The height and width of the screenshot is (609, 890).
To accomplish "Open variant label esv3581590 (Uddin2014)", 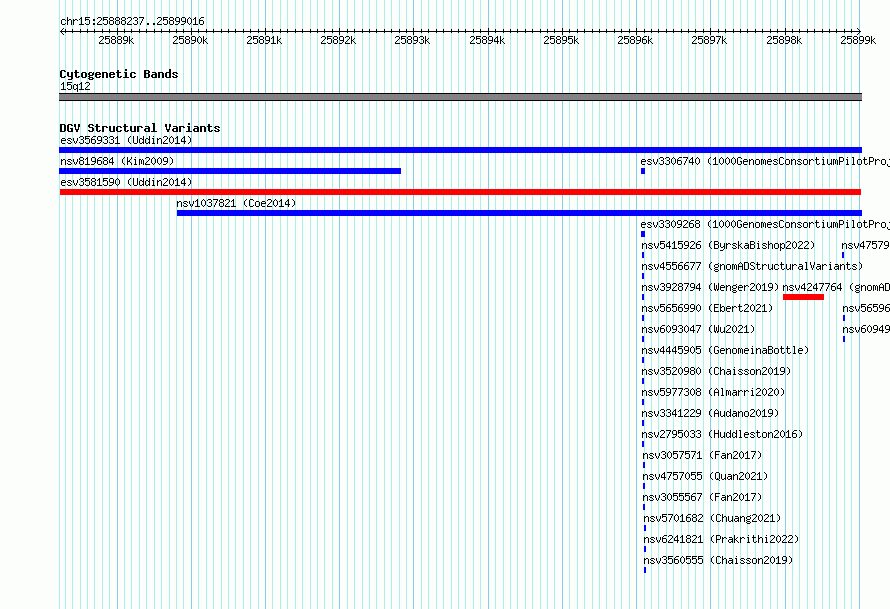I will 126,182.
